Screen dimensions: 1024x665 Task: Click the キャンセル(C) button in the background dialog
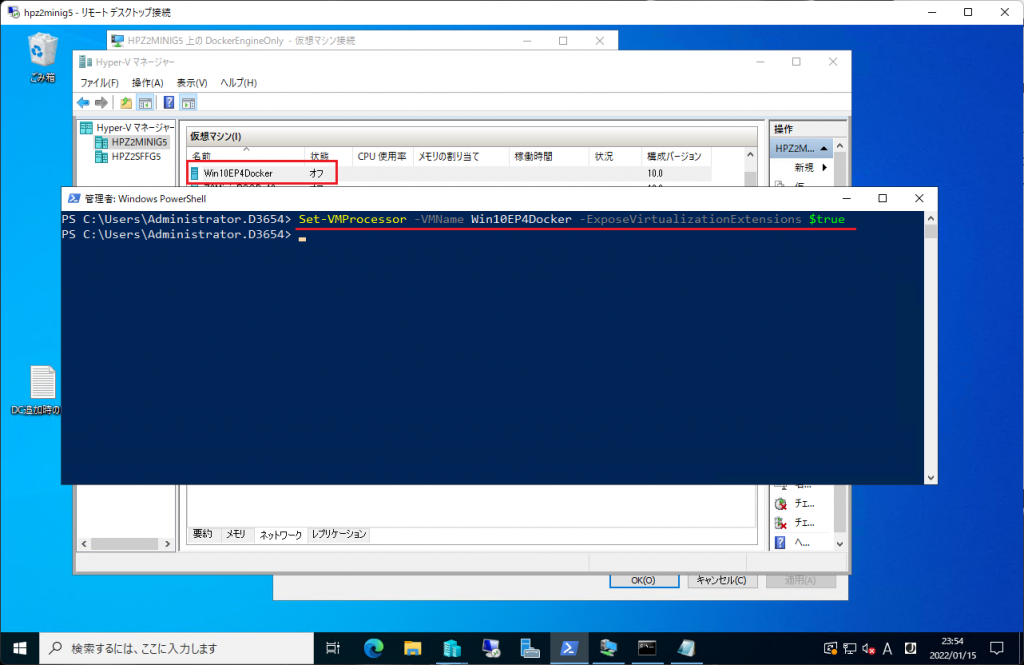point(722,580)
